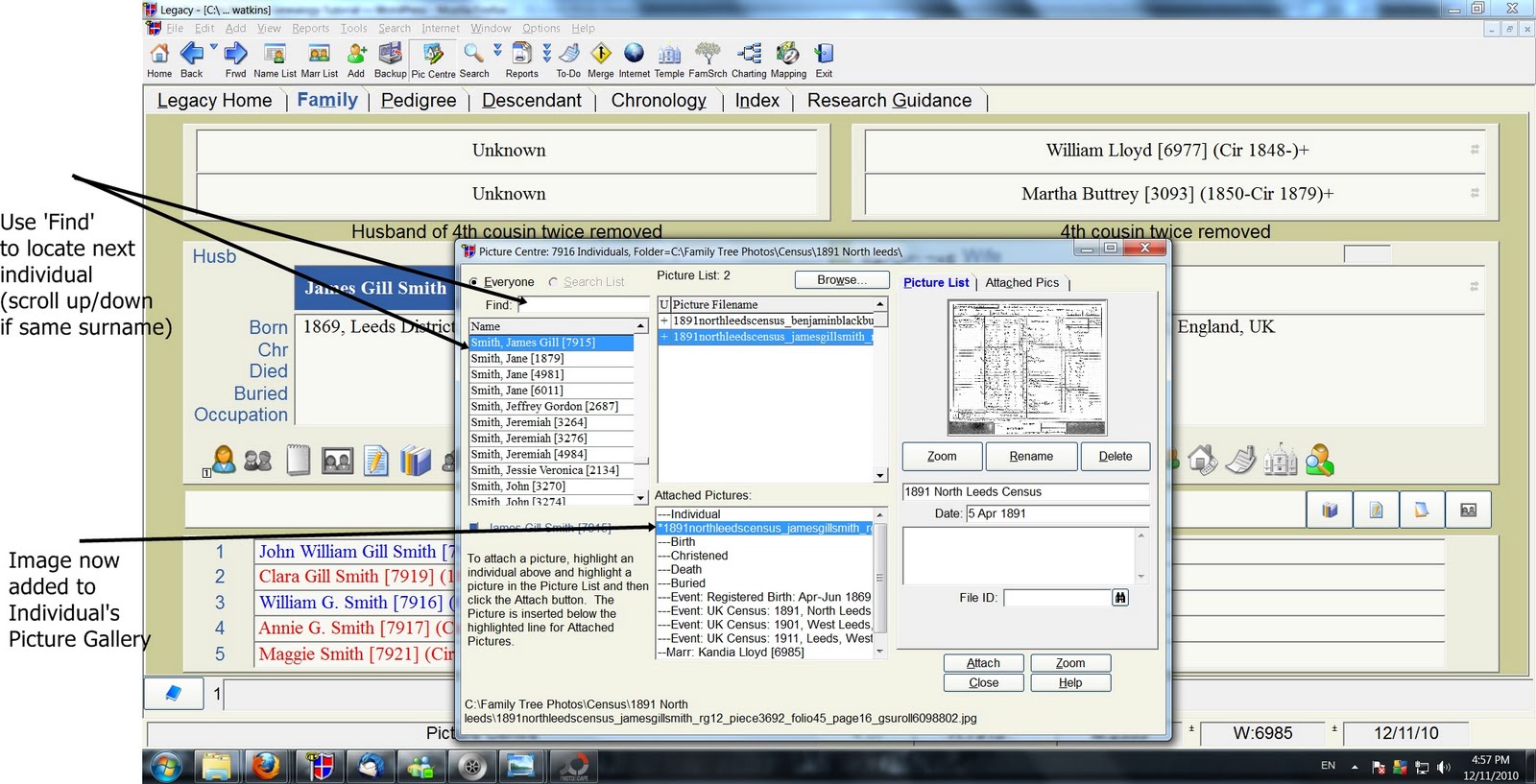This screenshot has height=784, width=1536.
Task: Select Smith, Jeffrey Gordon [2687] in list
Action: [551, 407]
